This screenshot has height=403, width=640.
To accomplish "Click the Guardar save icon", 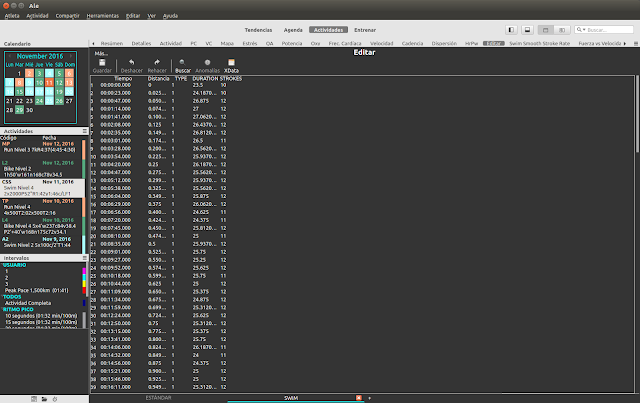I will click(x=102, y=62).
